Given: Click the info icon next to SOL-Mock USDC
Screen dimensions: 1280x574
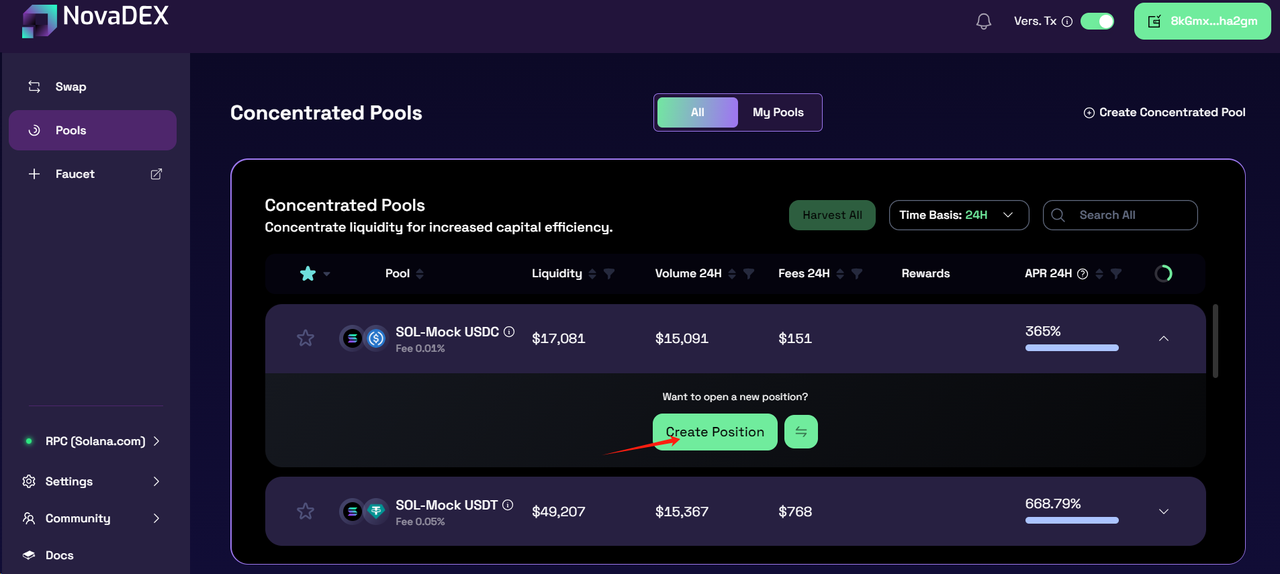Looking at the screenshot, I should point(509,331).
